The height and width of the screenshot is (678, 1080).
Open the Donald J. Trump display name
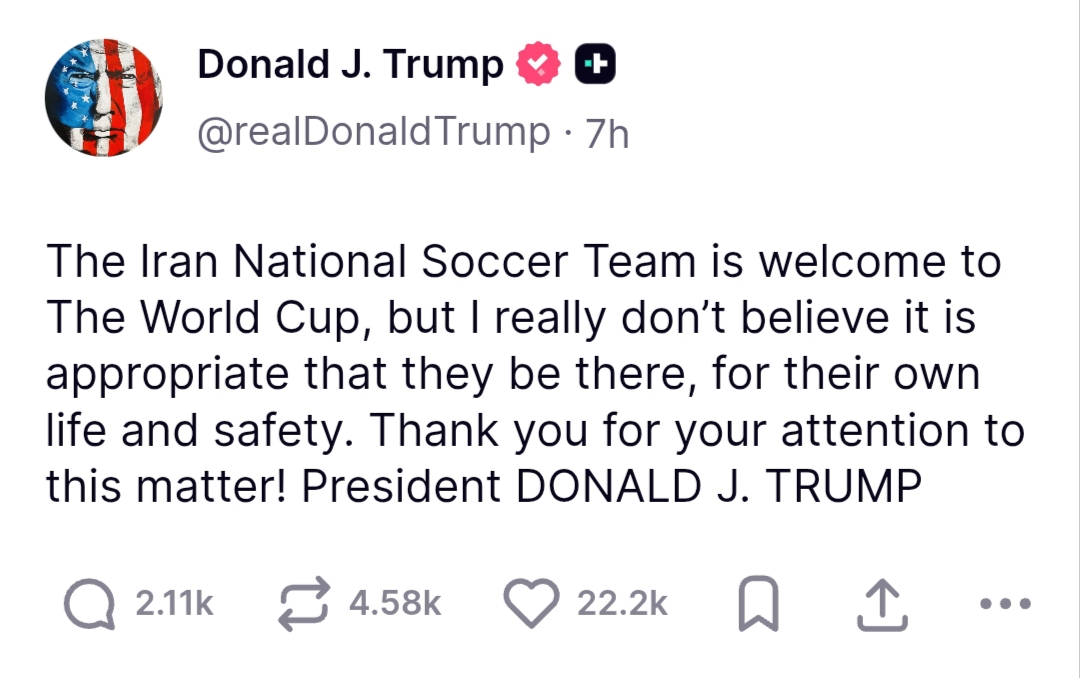click(351, 65)
